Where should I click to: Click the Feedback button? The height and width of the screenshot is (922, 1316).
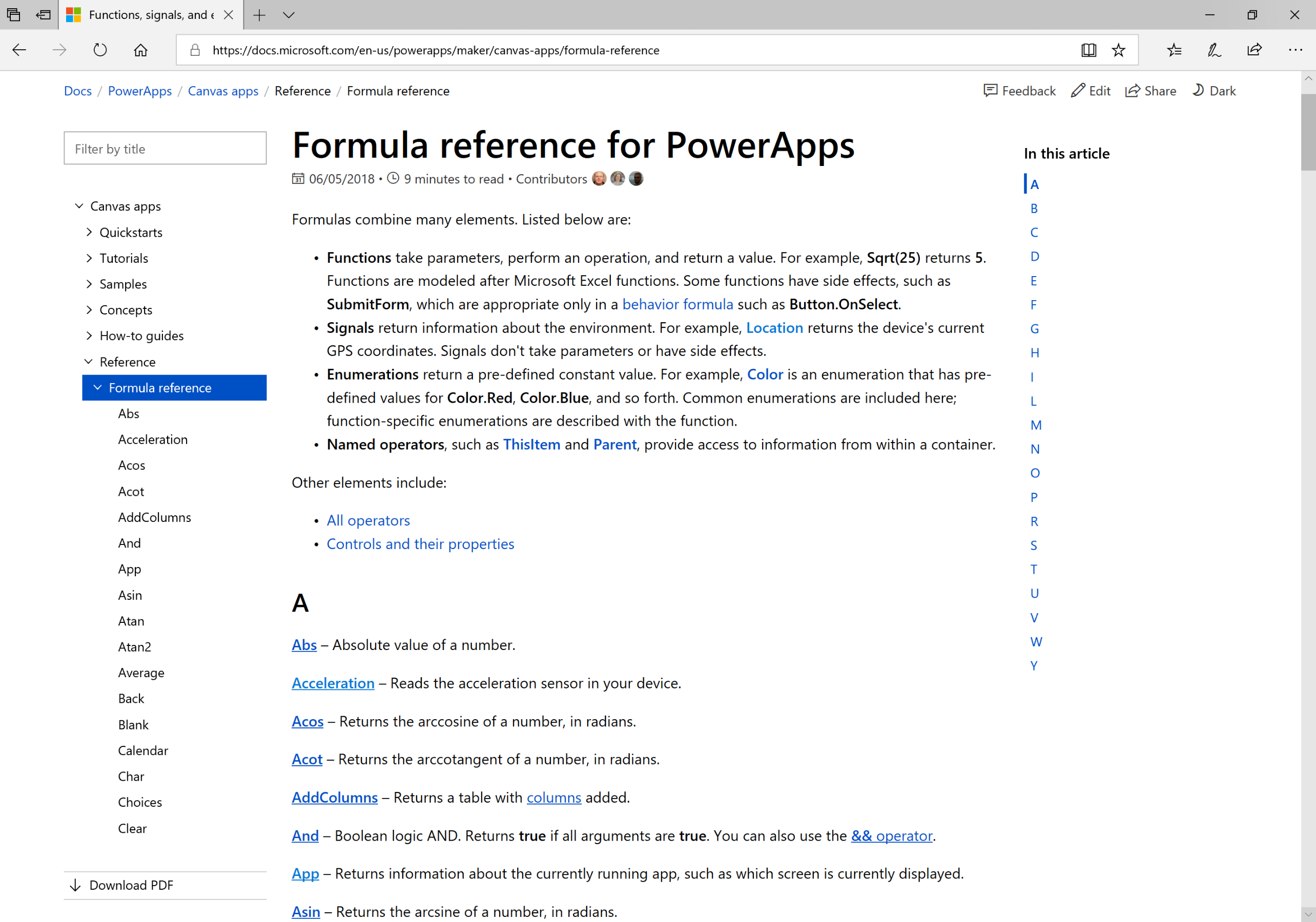tap(1020, 91)
